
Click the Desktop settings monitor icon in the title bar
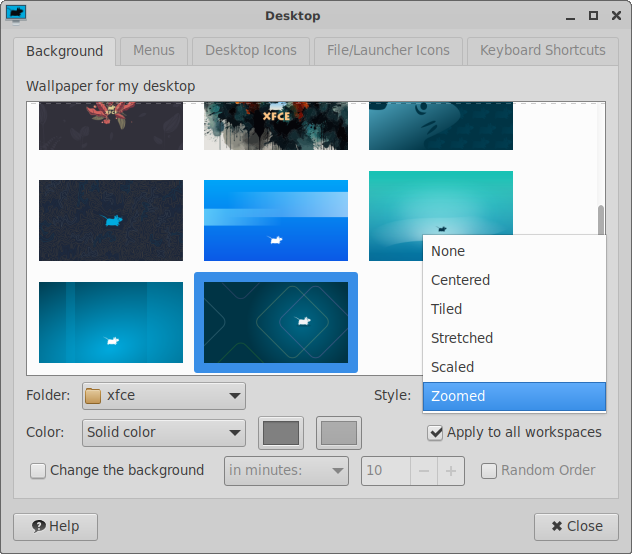[x=16, y=15]
